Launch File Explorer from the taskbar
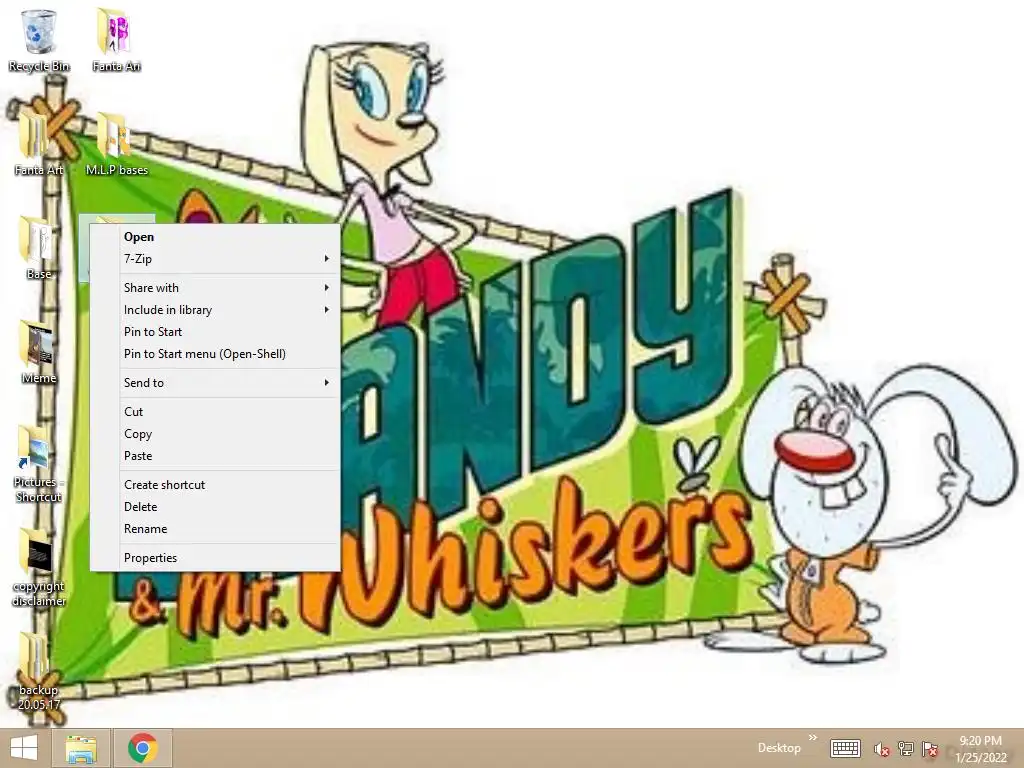The height and width of the screenshot is (768, 1024). pyautogui.click(x=82, y=748)
